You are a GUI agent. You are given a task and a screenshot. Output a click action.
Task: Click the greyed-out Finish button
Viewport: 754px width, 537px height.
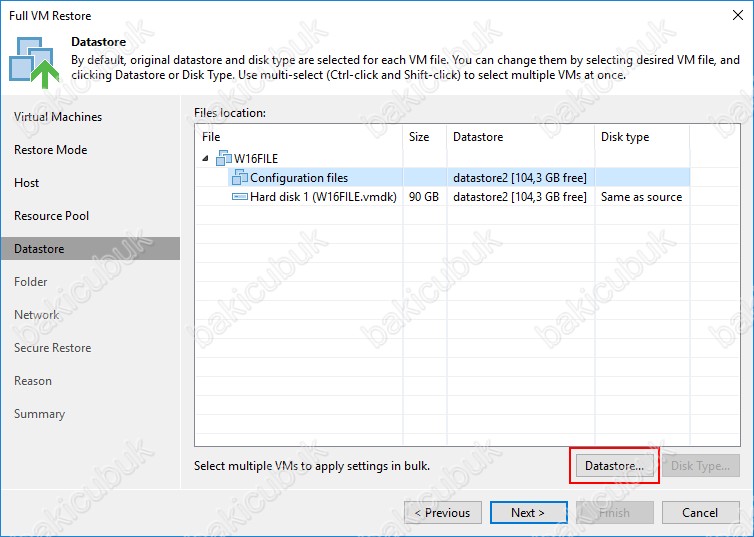point(615,512)
